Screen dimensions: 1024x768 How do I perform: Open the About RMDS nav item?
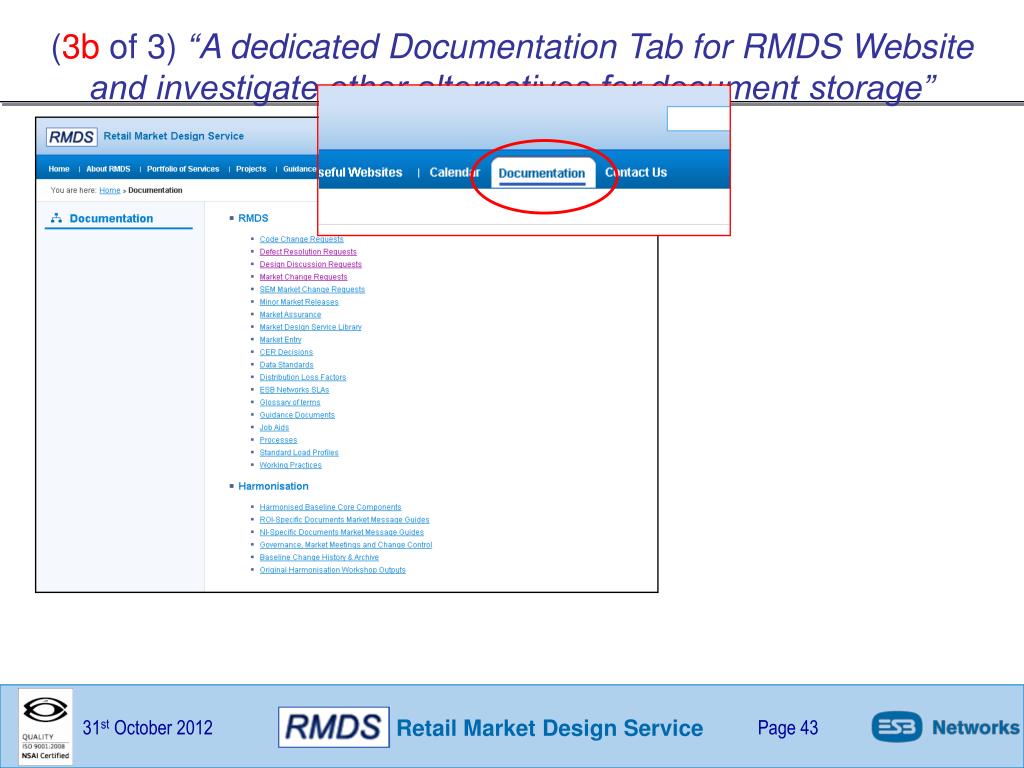(x=108, y=169)
